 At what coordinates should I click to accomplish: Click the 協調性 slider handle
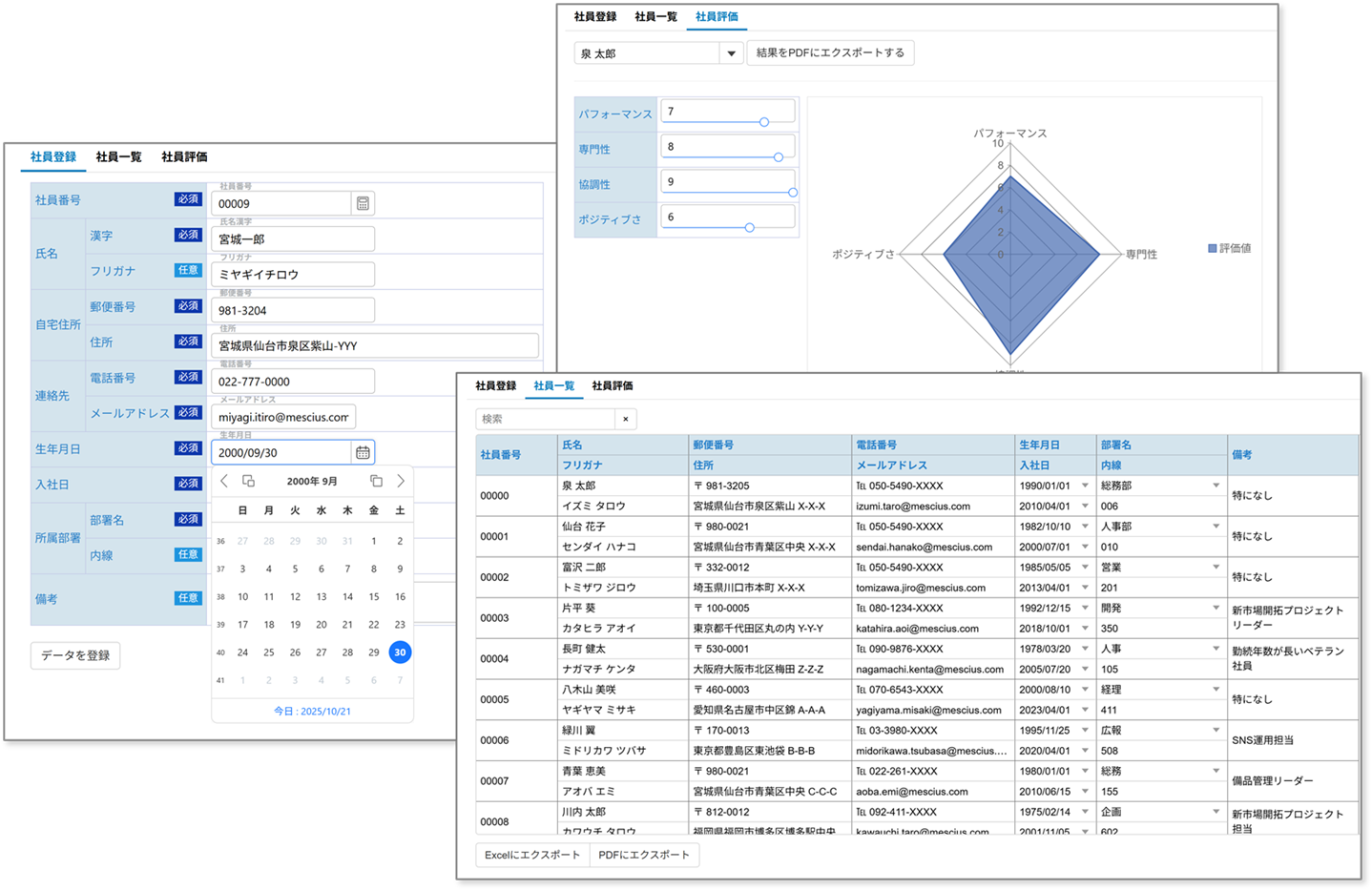[793, 192]
